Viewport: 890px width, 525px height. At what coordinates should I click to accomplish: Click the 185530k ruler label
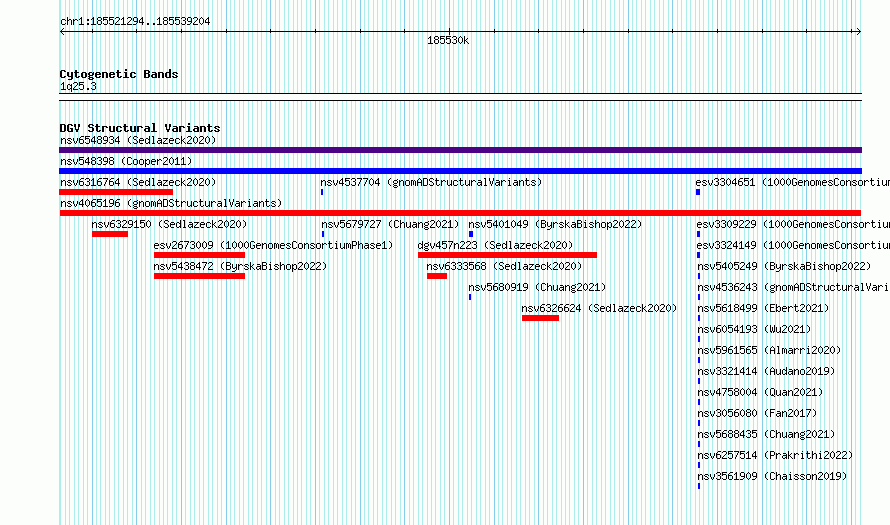448,40
